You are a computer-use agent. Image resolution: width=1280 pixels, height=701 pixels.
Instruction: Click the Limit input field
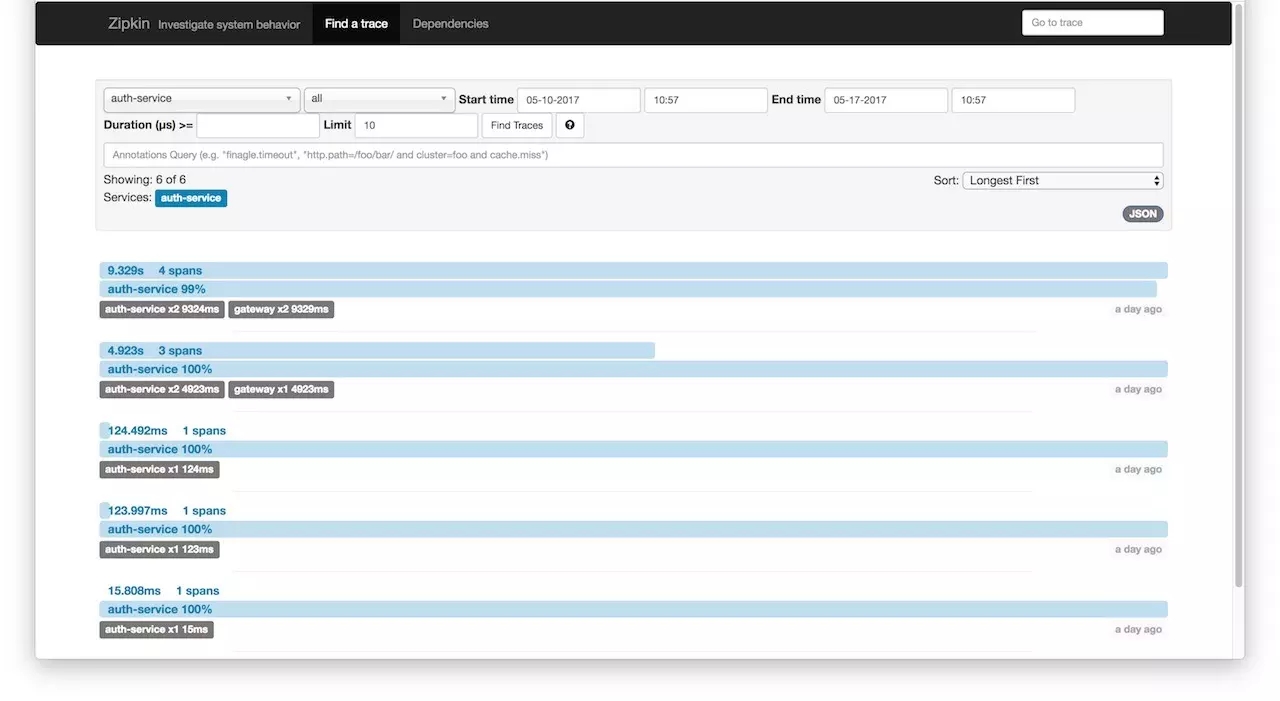pyautogui.click(x=416, y=125)
